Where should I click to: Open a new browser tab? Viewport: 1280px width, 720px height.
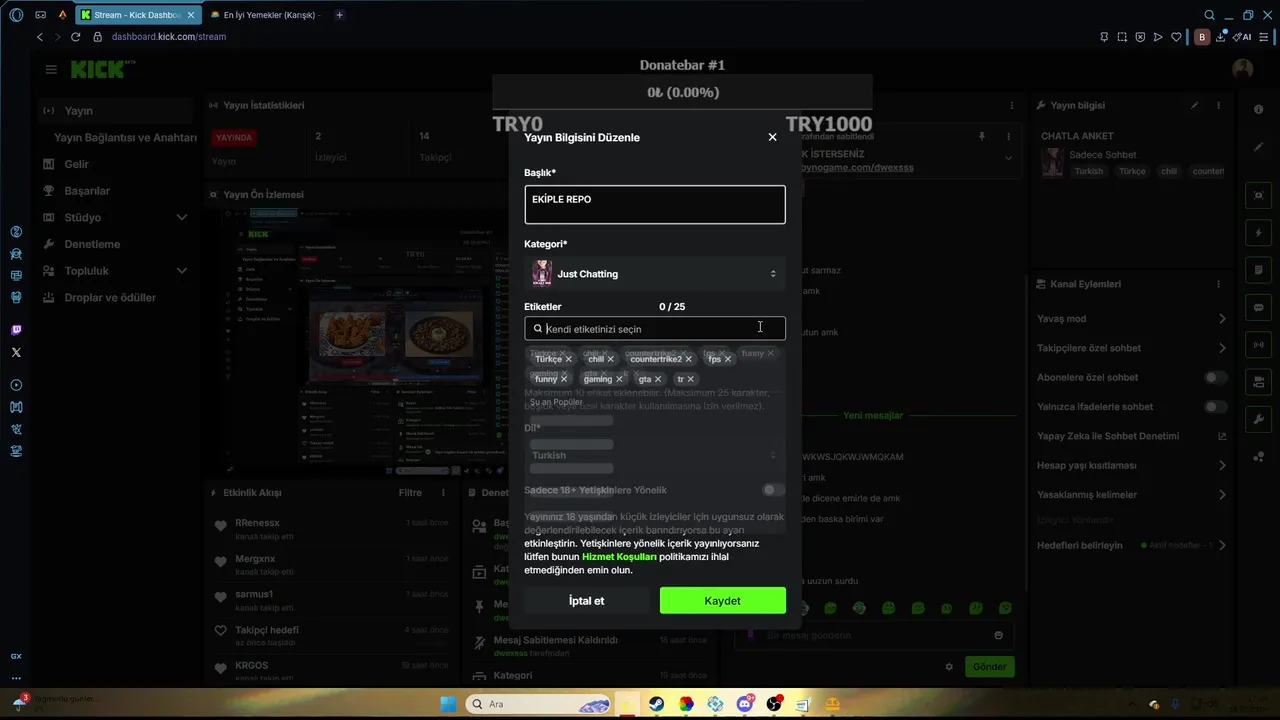(340, 15)
